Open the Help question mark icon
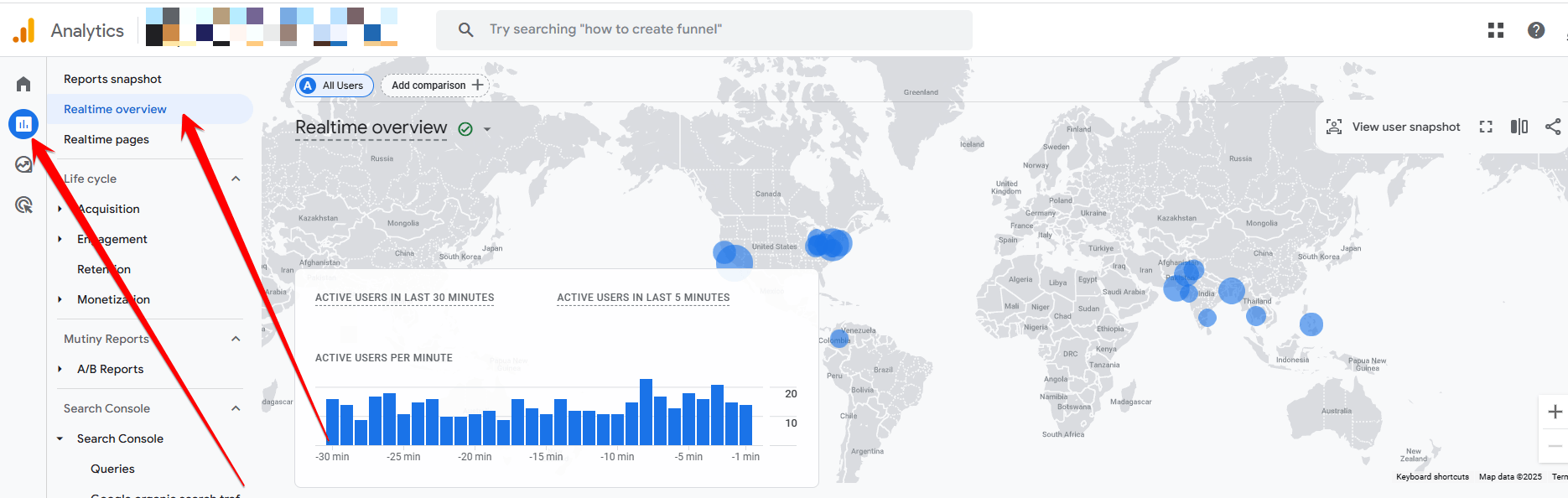This screenshot has height=498, width=1568. tap(1536, 30)
